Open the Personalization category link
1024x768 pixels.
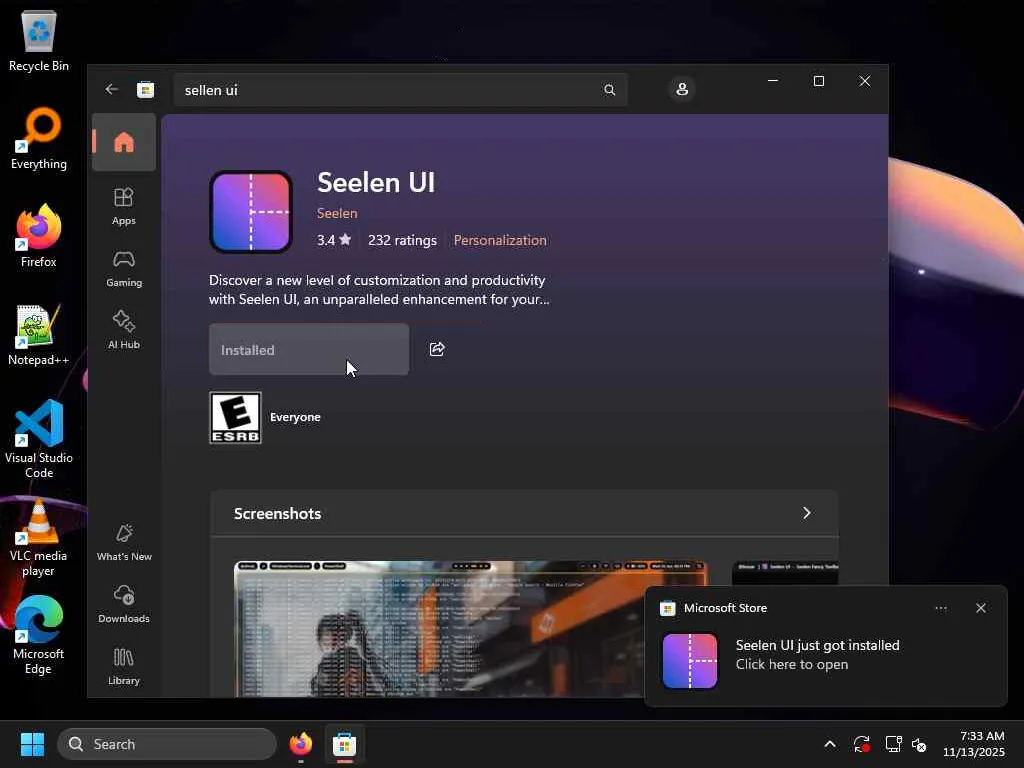click(500, 240)
